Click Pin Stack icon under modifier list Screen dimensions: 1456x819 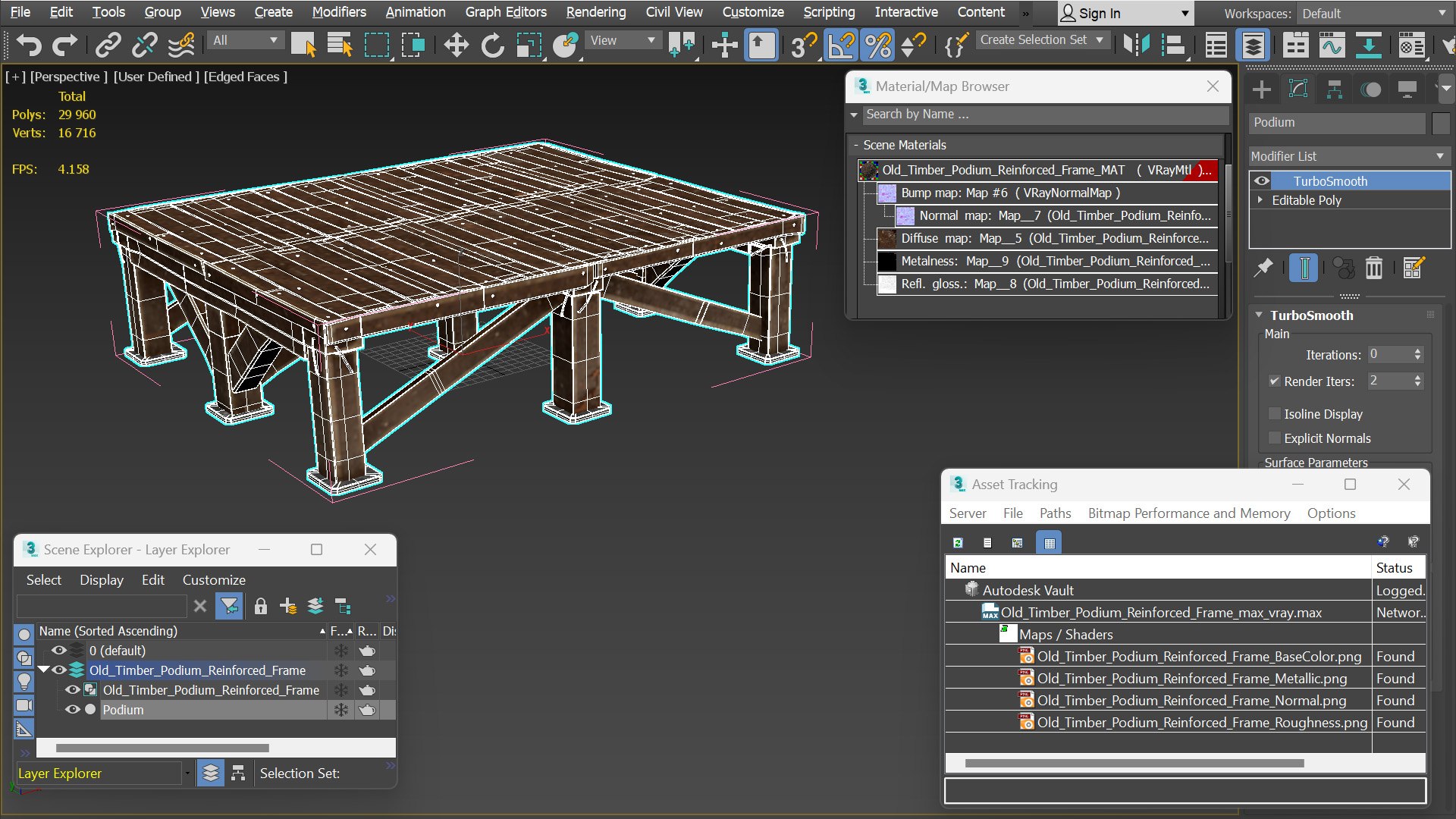[x=1263, y=268]
